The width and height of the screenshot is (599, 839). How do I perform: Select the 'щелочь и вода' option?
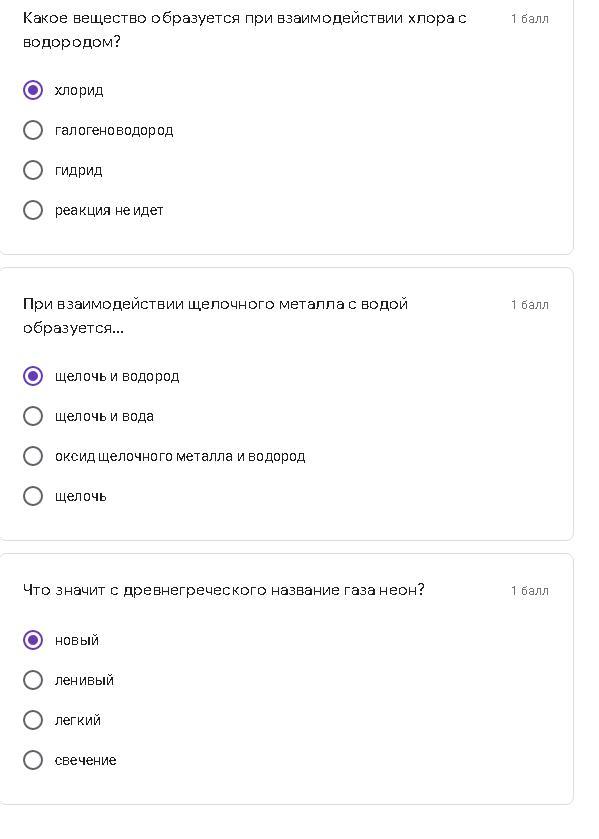tap(33, 416)
